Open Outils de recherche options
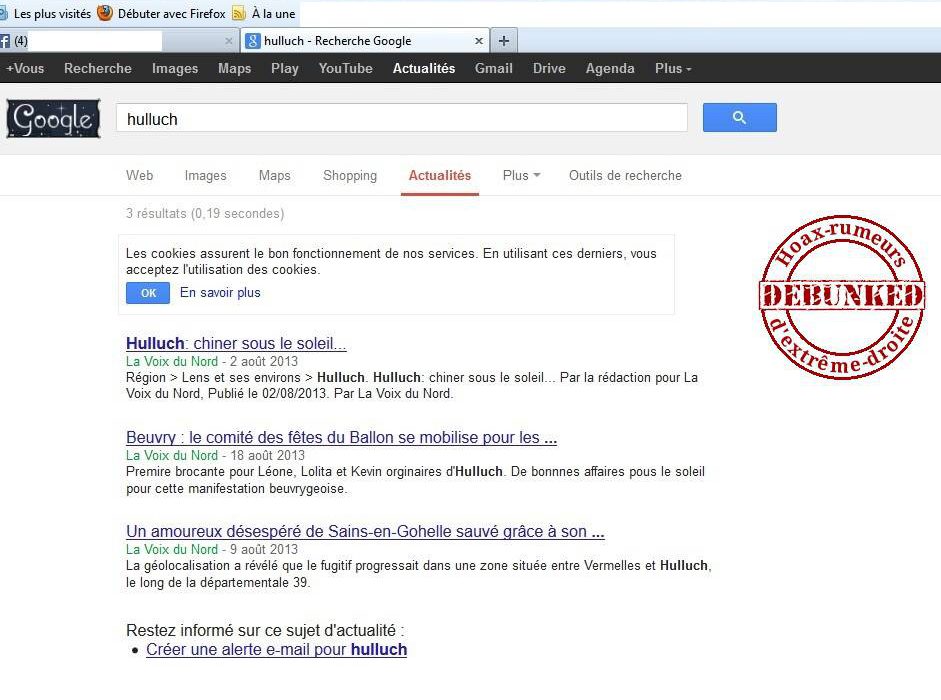 [625, 175]
